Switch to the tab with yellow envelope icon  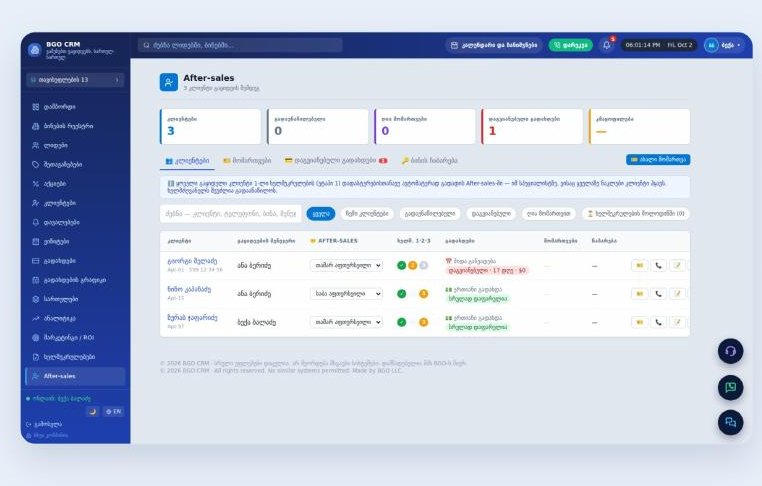click(247, 161)
